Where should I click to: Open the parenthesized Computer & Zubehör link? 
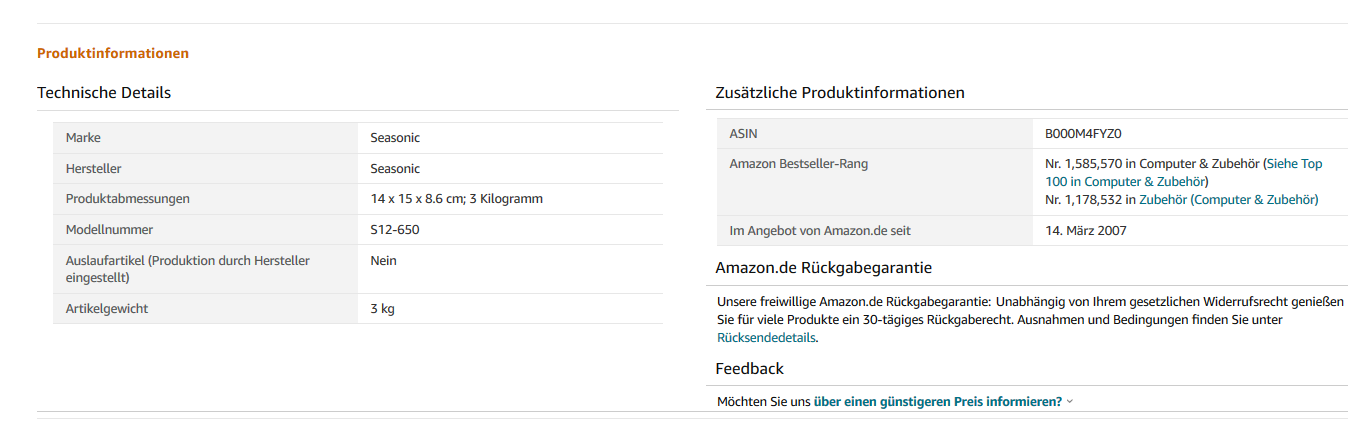(1254, 200)
